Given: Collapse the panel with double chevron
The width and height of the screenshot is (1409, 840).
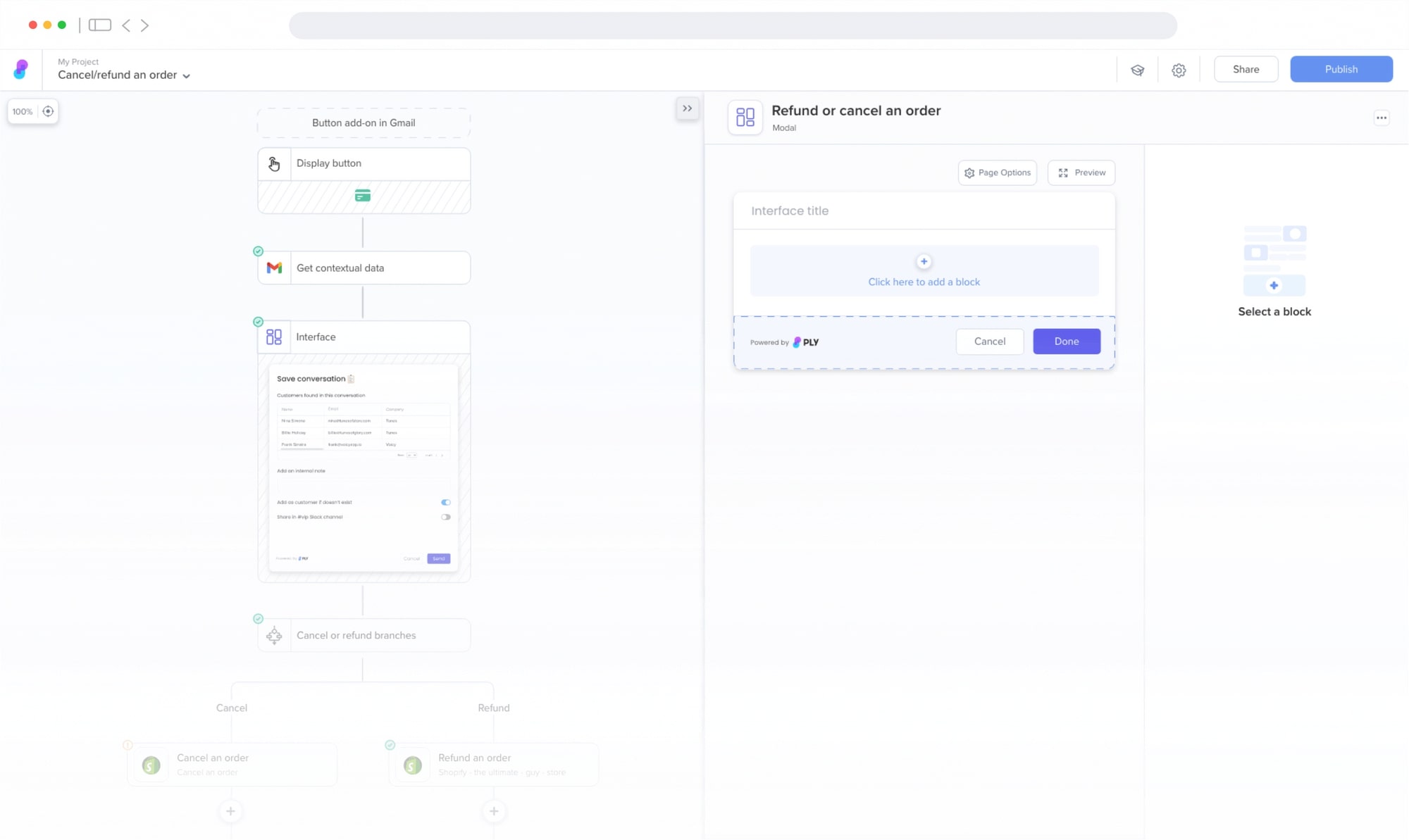Looking at the screenshot, I should pyautogui.click(x=687, y=108).
